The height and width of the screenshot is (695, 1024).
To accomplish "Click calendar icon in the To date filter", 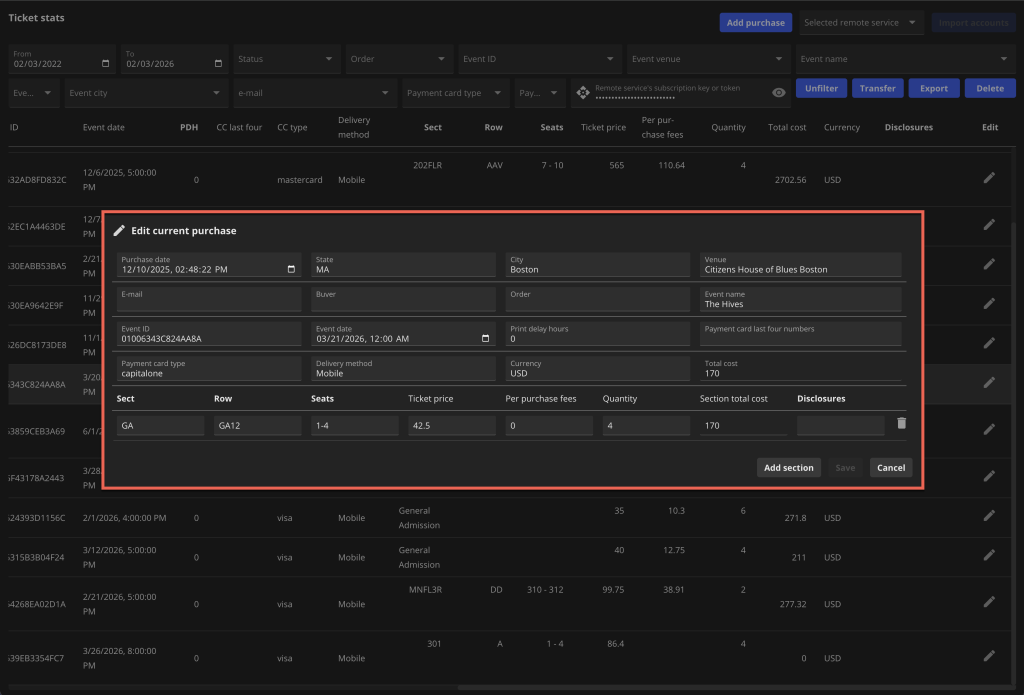I will 218,64.
